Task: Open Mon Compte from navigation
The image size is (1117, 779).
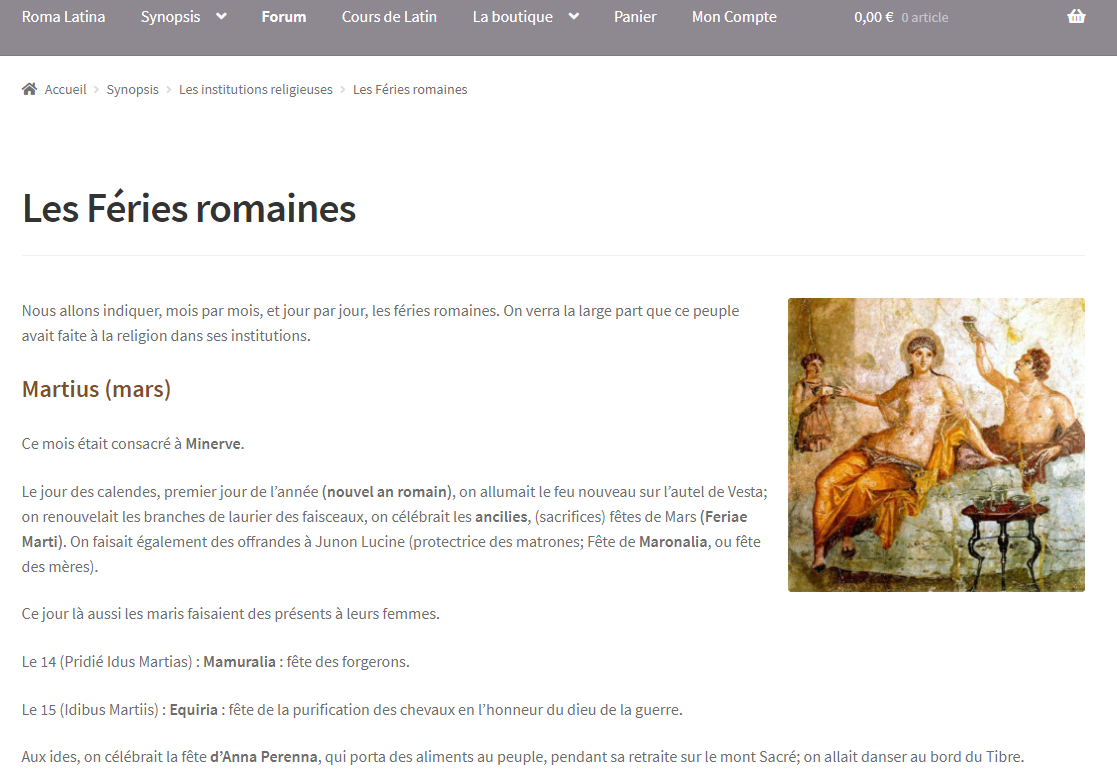Action: tap(734, 17)
